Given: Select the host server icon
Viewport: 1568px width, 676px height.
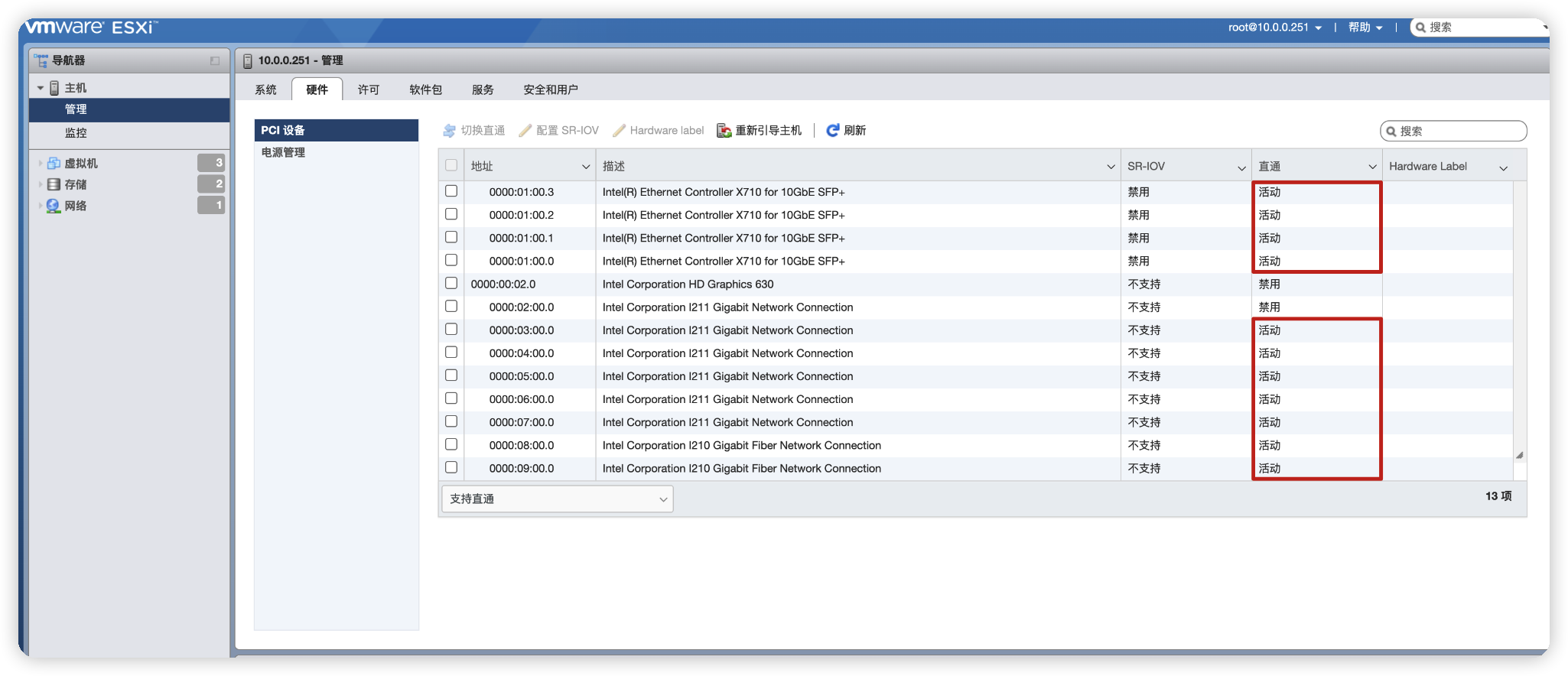Looking at the screenshot, I should [x=54, y=88].
